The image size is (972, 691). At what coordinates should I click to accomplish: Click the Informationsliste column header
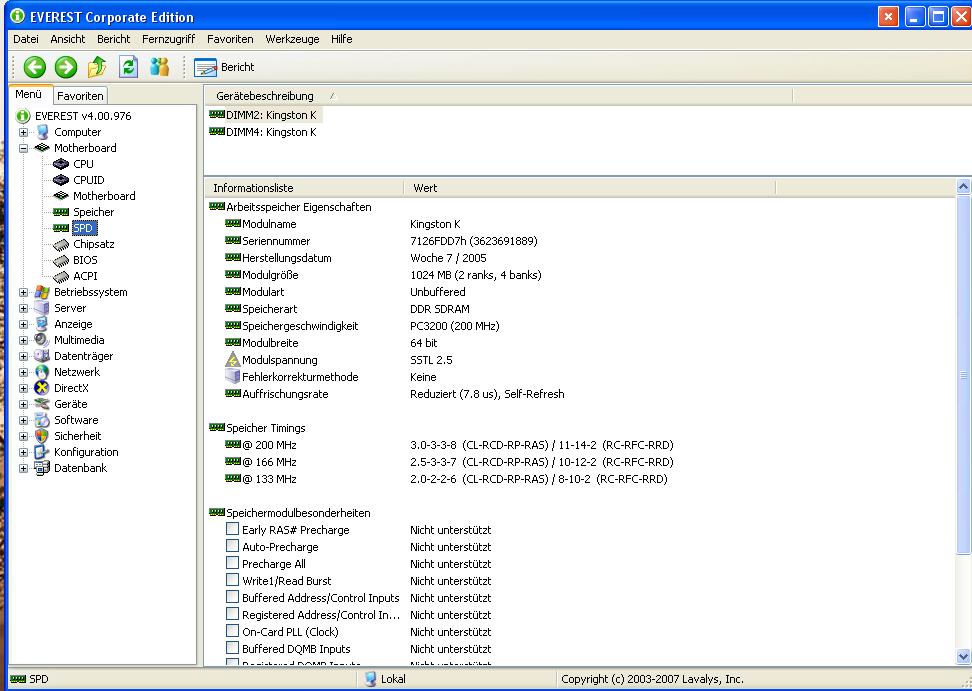tap(304, 188)
